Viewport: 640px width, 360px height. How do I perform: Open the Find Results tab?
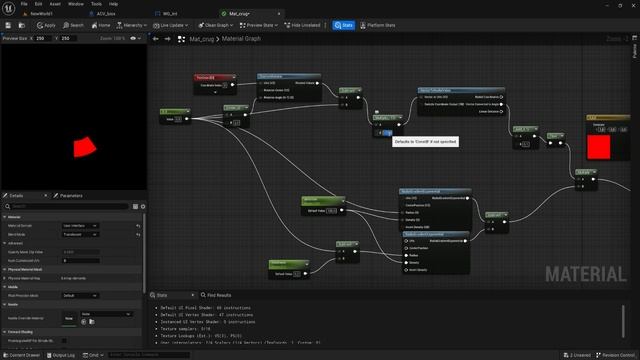[216, 295]
